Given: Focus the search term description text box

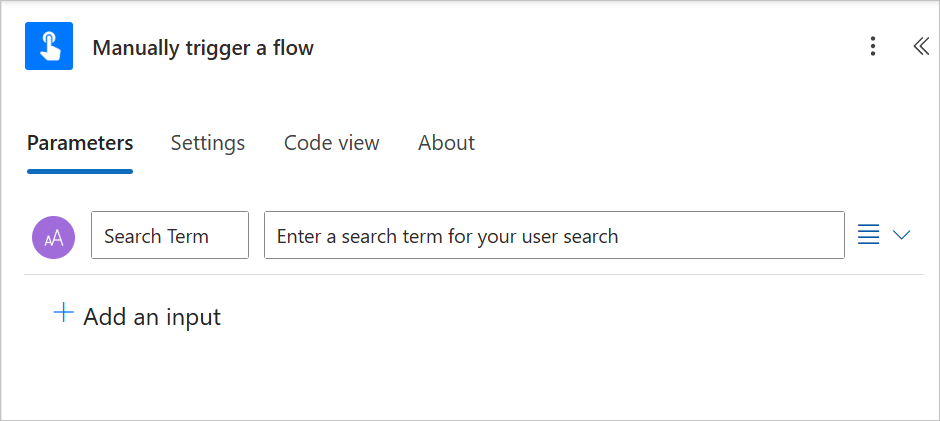Looking at the screenshot, I should (x=555, y=235).
